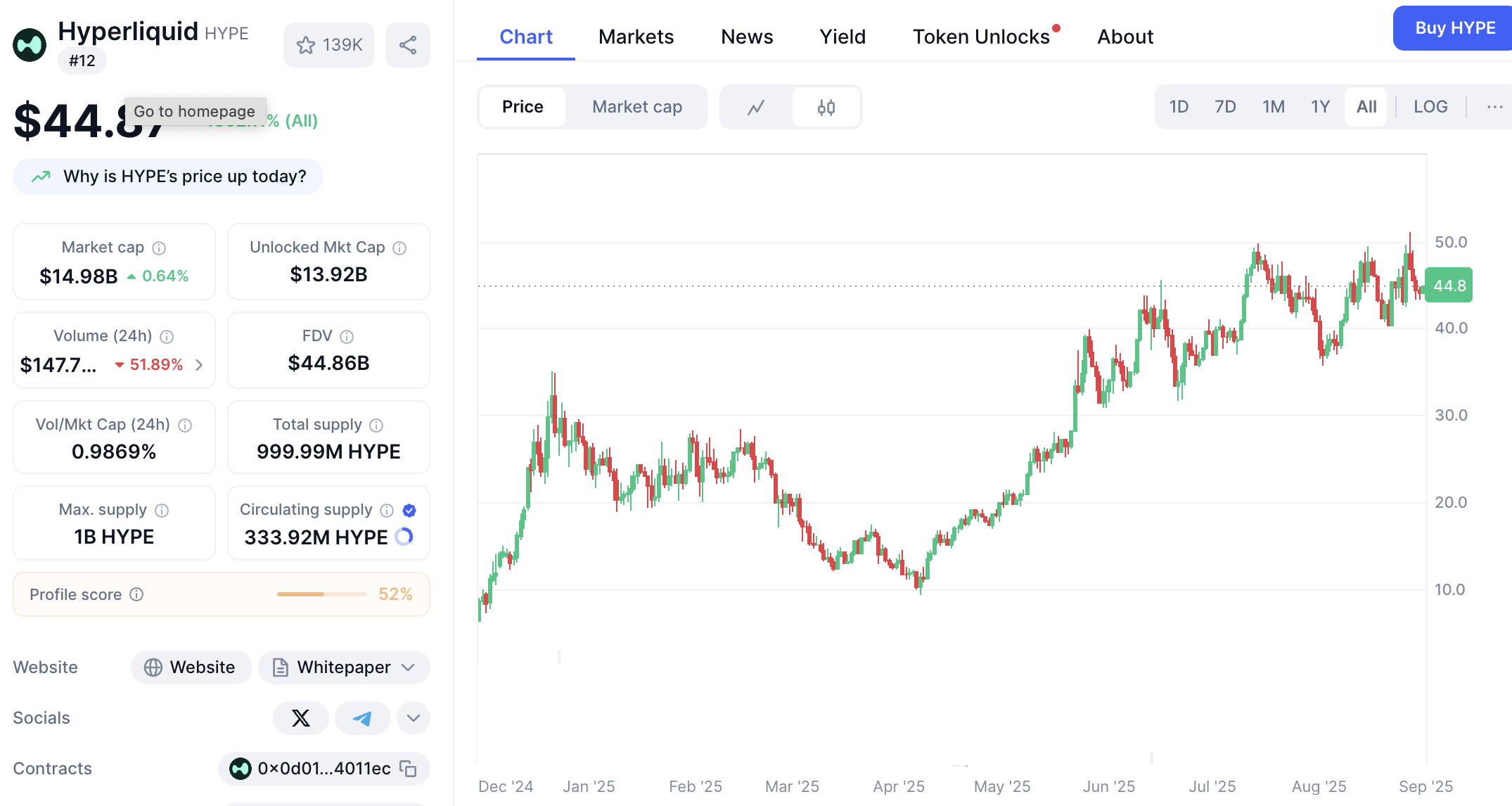
Task: Open the X (Twitter) social link
Action: point(300,718)
